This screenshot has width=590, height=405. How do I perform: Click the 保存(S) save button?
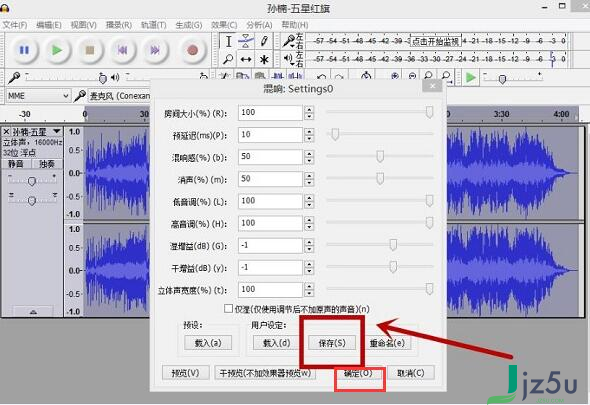(332, 343)
